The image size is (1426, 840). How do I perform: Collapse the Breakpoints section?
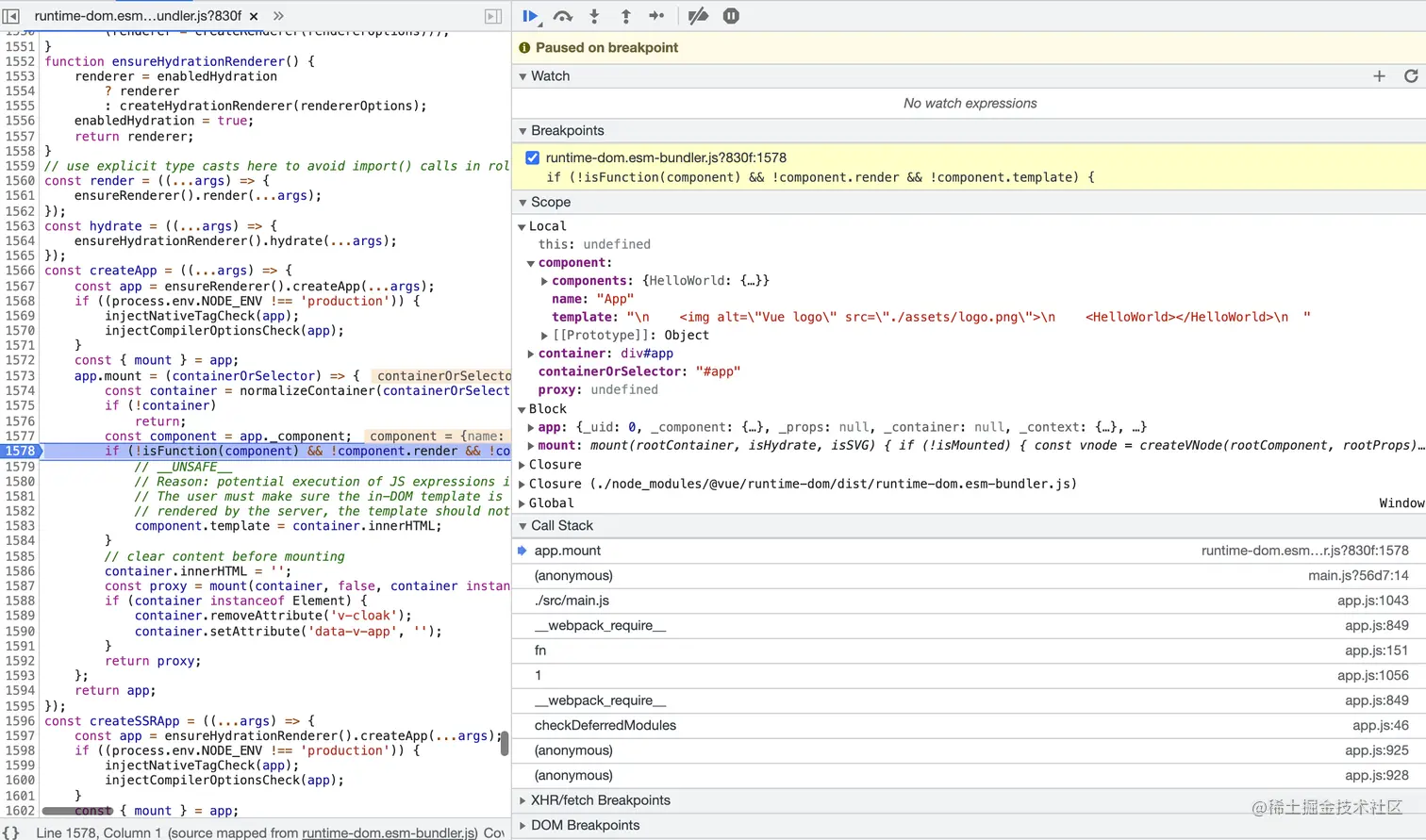pyautogui.click(x=522, y=131)
